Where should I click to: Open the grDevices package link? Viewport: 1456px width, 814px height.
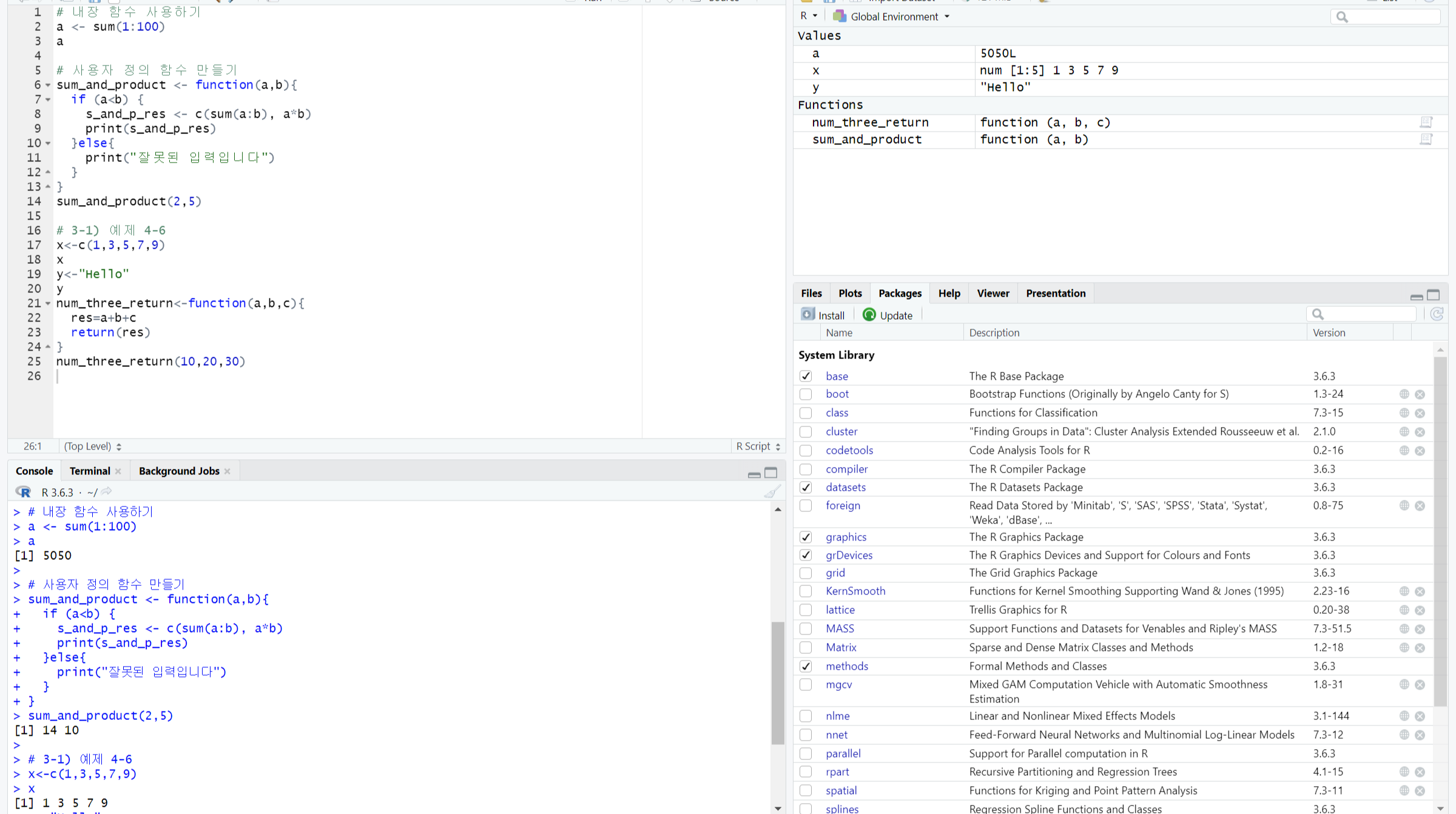tap(849, 556)
